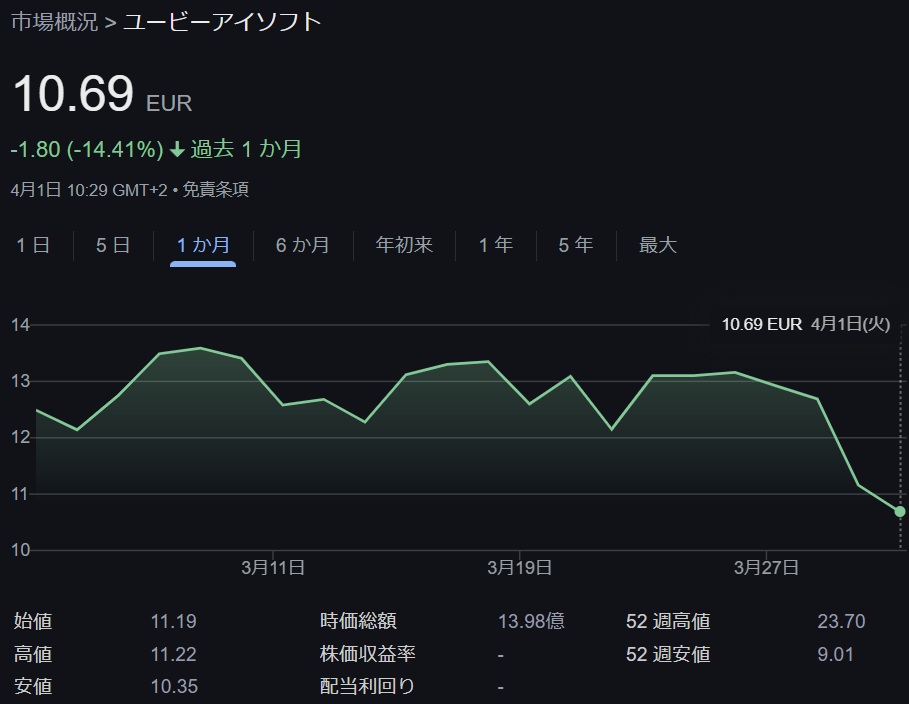Click the y-axis label 12

point(20,437)
